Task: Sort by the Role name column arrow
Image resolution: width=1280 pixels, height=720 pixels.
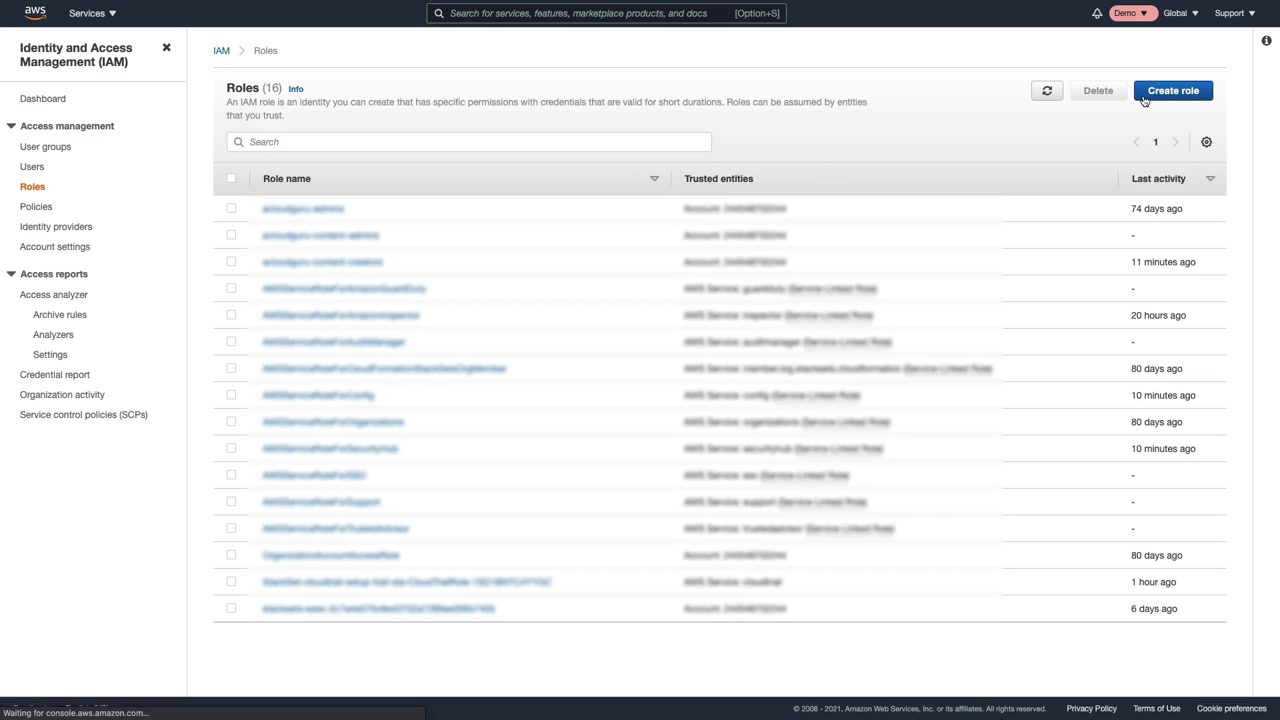Action: click(655, 179)
